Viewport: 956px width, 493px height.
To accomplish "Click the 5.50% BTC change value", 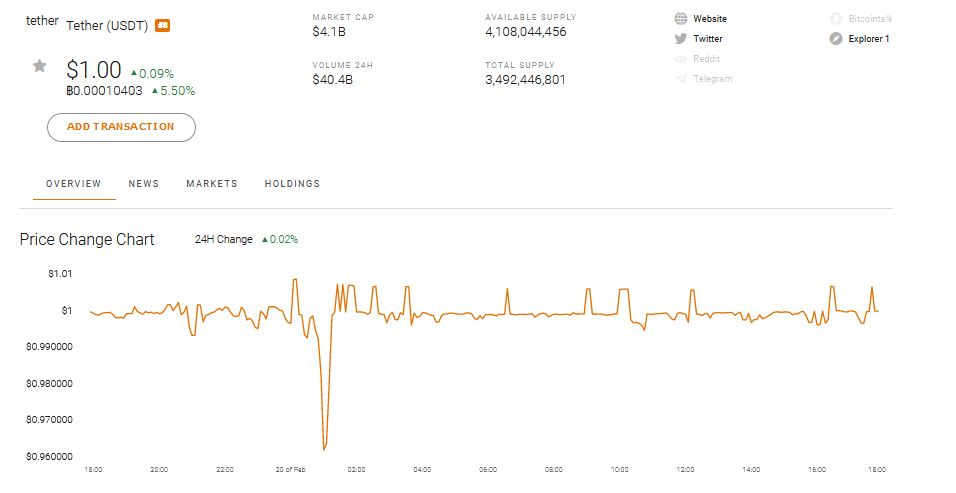I will point(174,91).
